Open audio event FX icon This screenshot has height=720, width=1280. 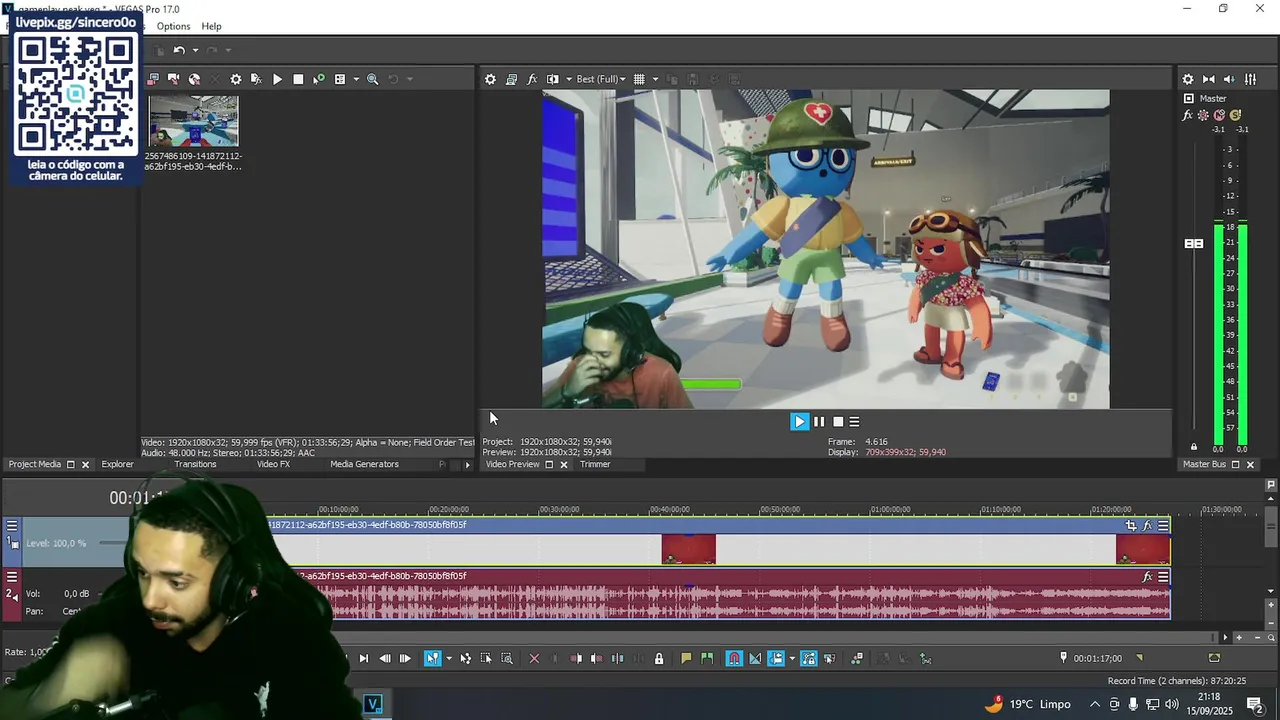coord(1148,577)
